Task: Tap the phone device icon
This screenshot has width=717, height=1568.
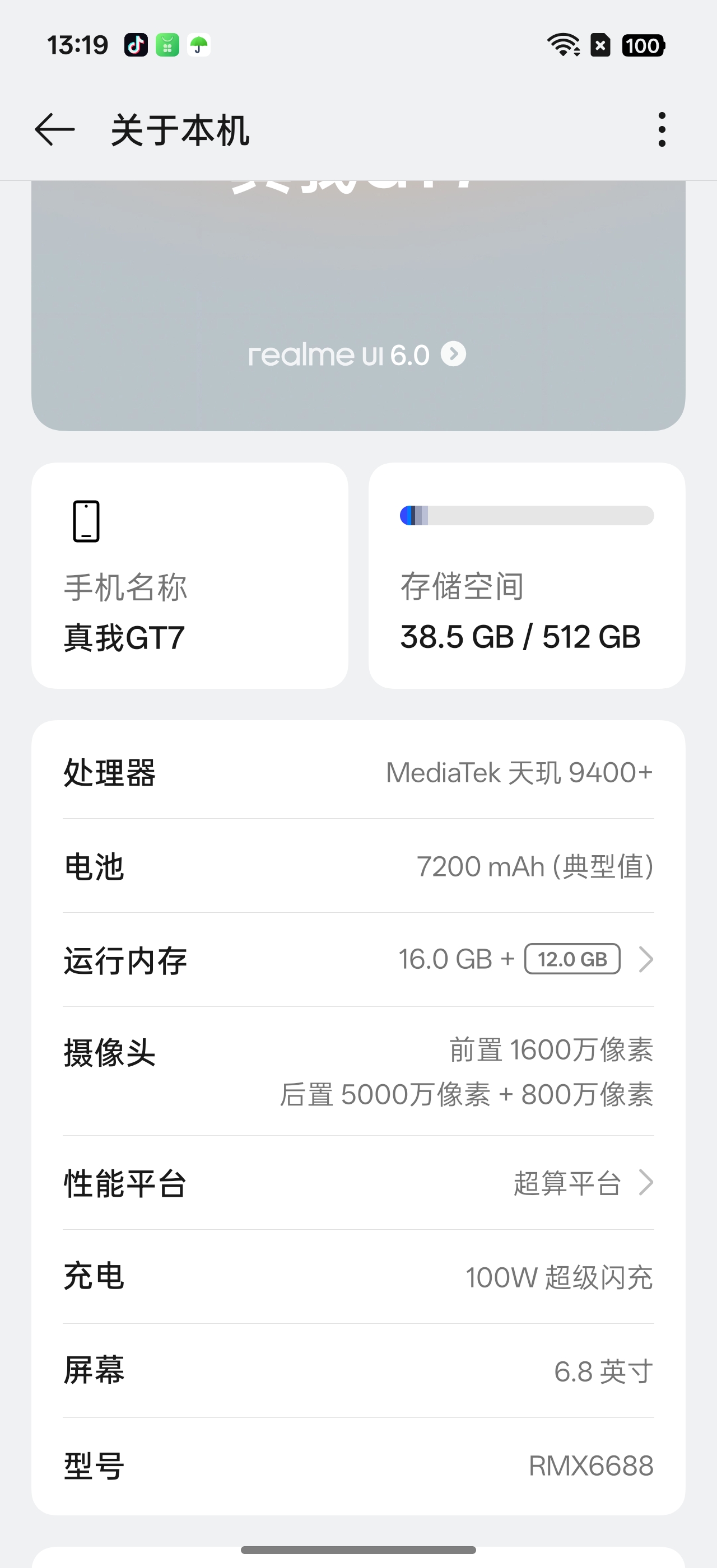Action: click(86, 521)
